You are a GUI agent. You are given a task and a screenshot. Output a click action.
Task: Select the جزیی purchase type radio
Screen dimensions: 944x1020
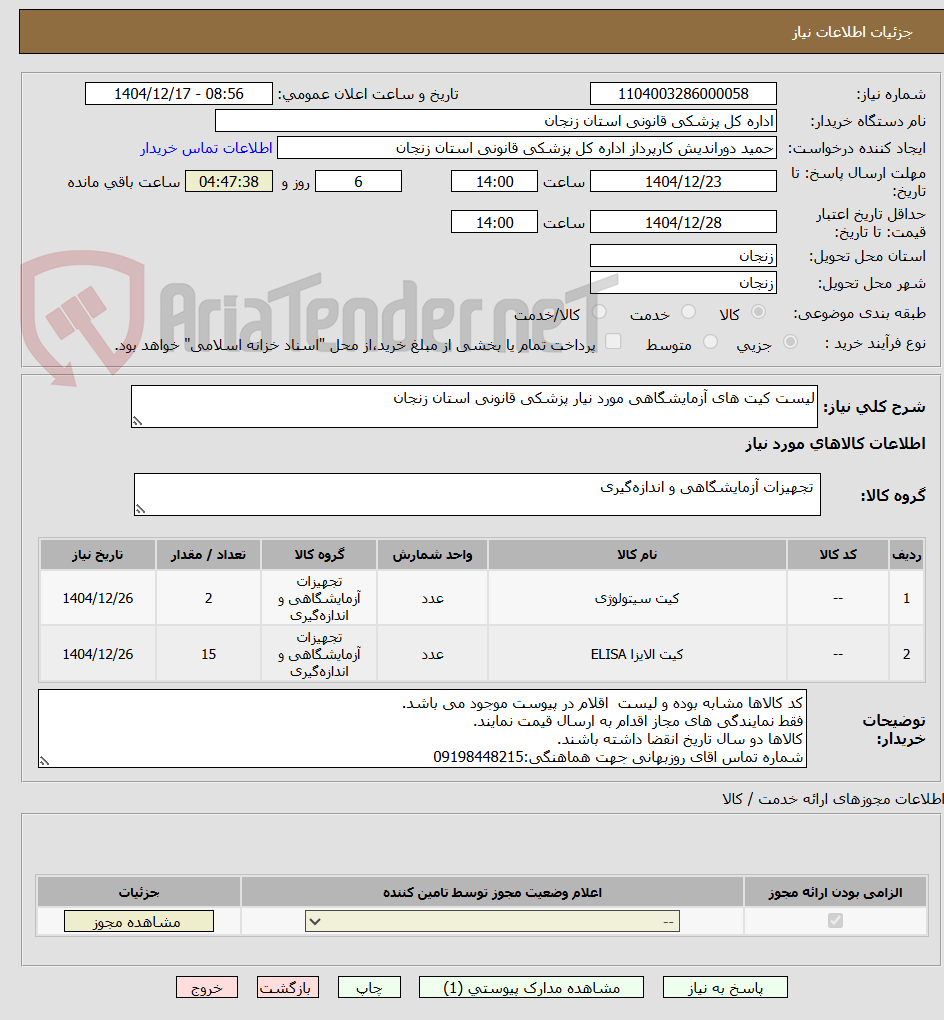pos(790,342)
